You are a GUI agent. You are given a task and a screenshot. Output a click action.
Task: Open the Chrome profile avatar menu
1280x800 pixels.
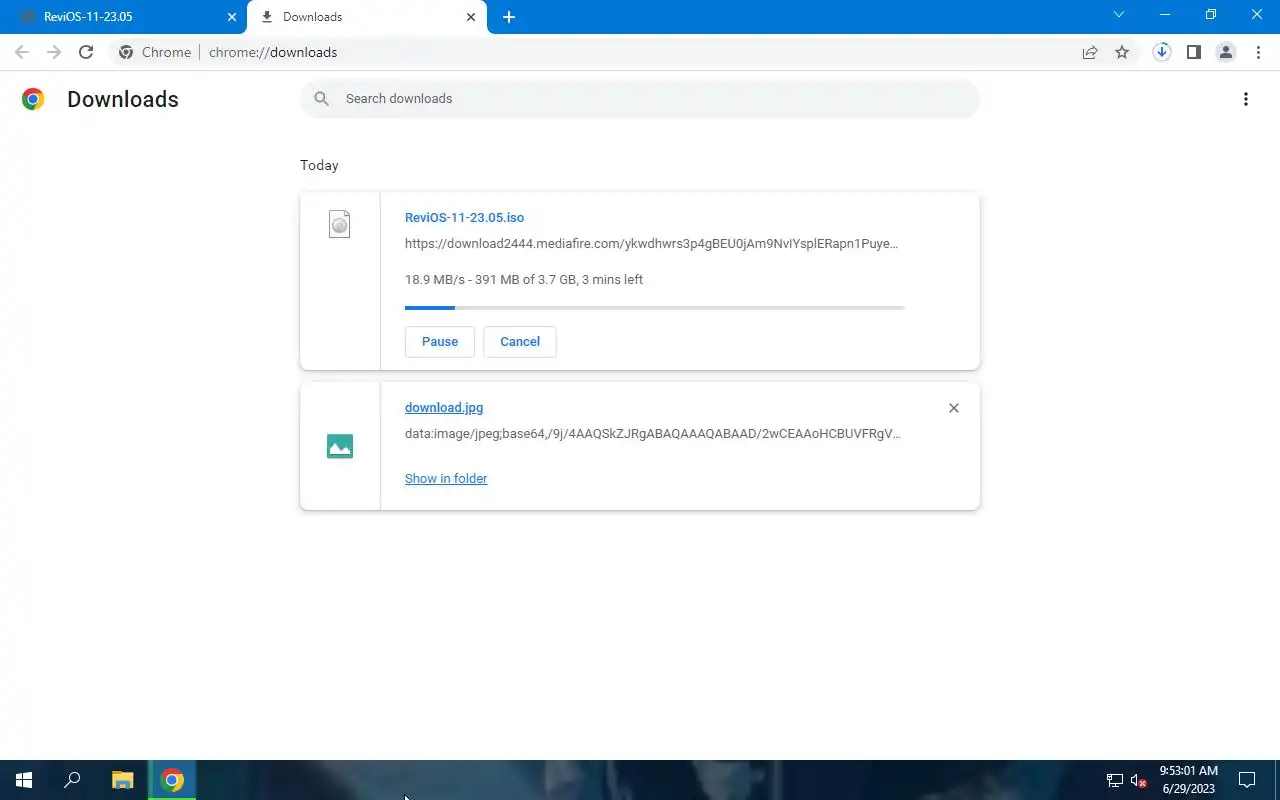(1226, 52)
